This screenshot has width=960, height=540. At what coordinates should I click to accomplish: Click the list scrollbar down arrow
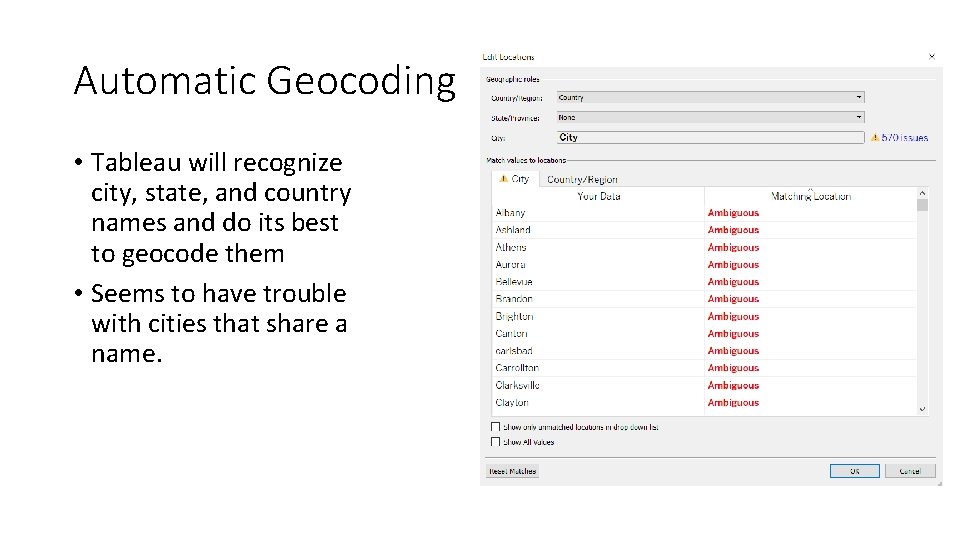click(x=922, y=409)
